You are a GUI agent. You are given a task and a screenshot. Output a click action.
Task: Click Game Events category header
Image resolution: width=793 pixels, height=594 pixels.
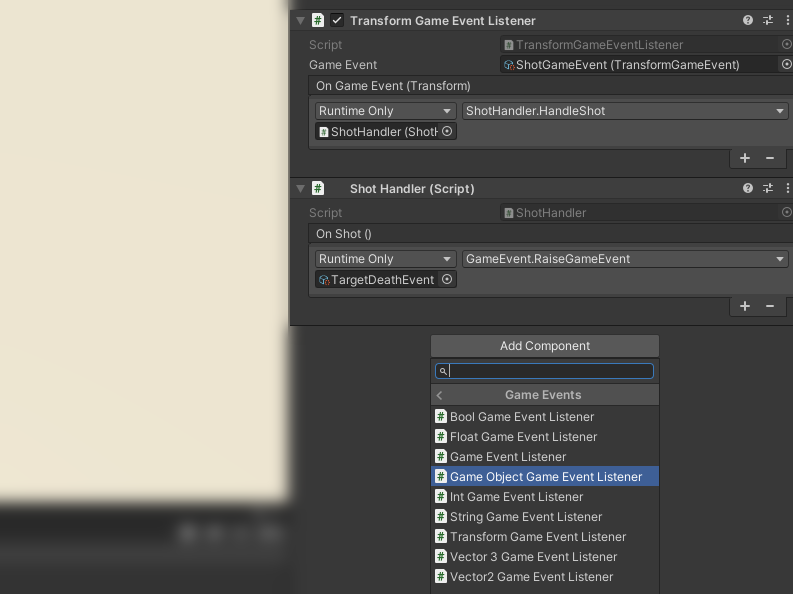coord(545,395)
